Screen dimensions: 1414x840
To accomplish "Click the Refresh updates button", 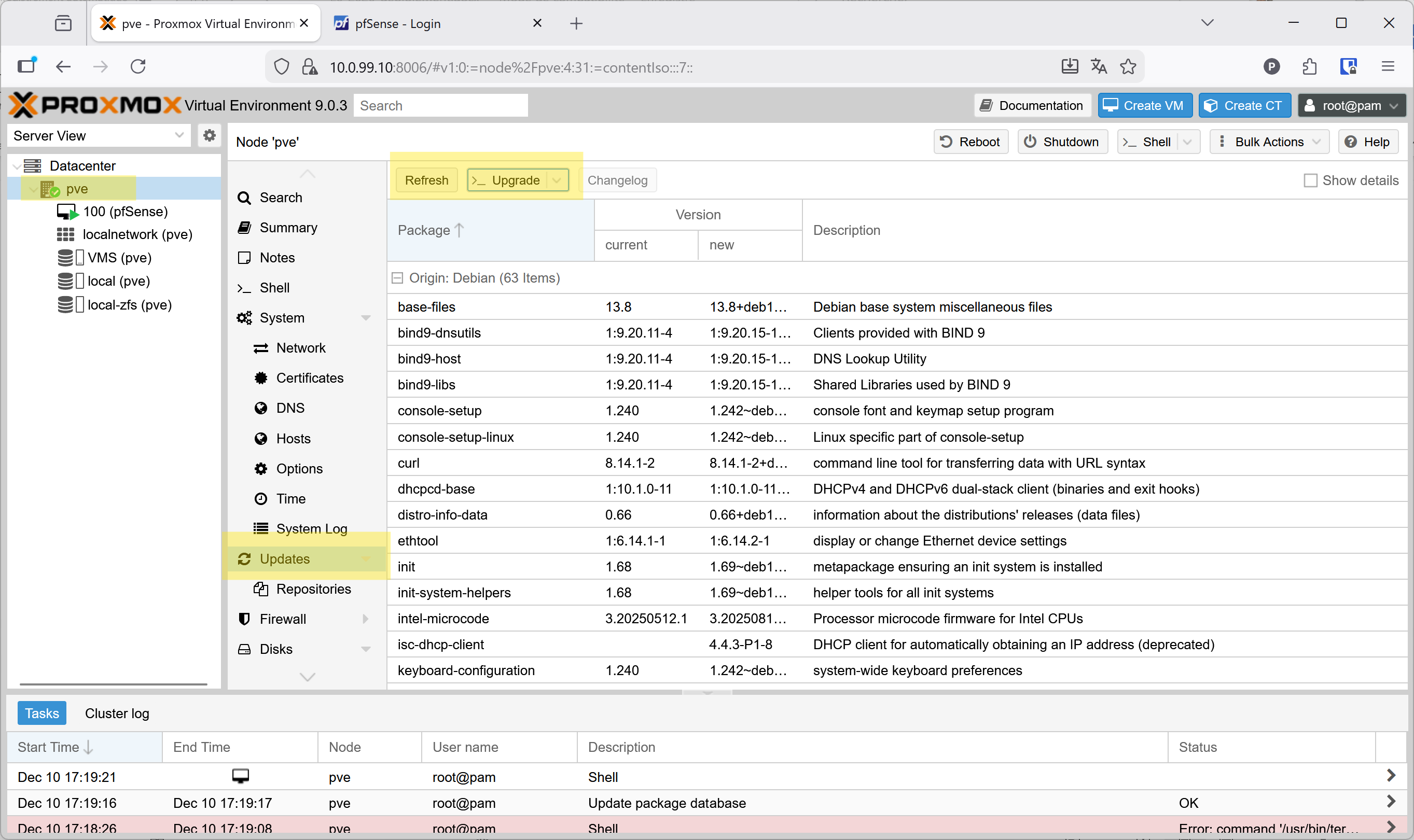I will 426,180.
